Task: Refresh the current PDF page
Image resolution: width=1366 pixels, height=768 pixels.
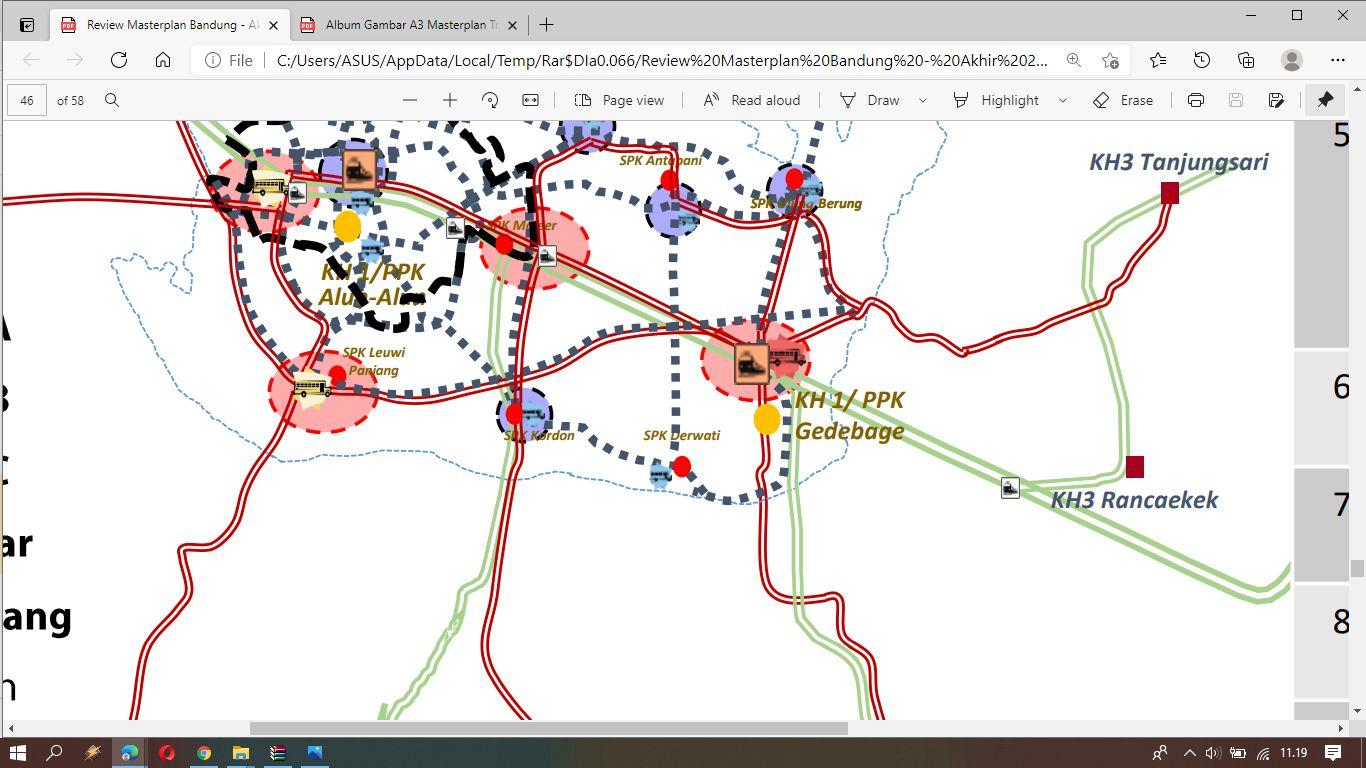Action: 119,60
